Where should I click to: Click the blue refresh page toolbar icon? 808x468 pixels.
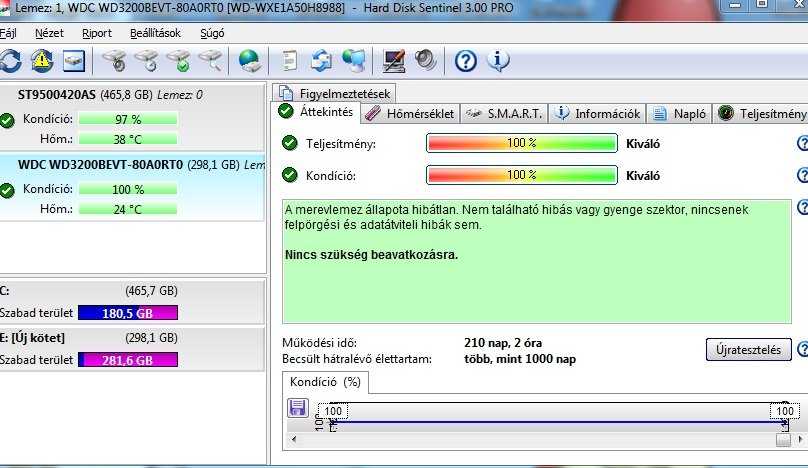click(322, 61)
